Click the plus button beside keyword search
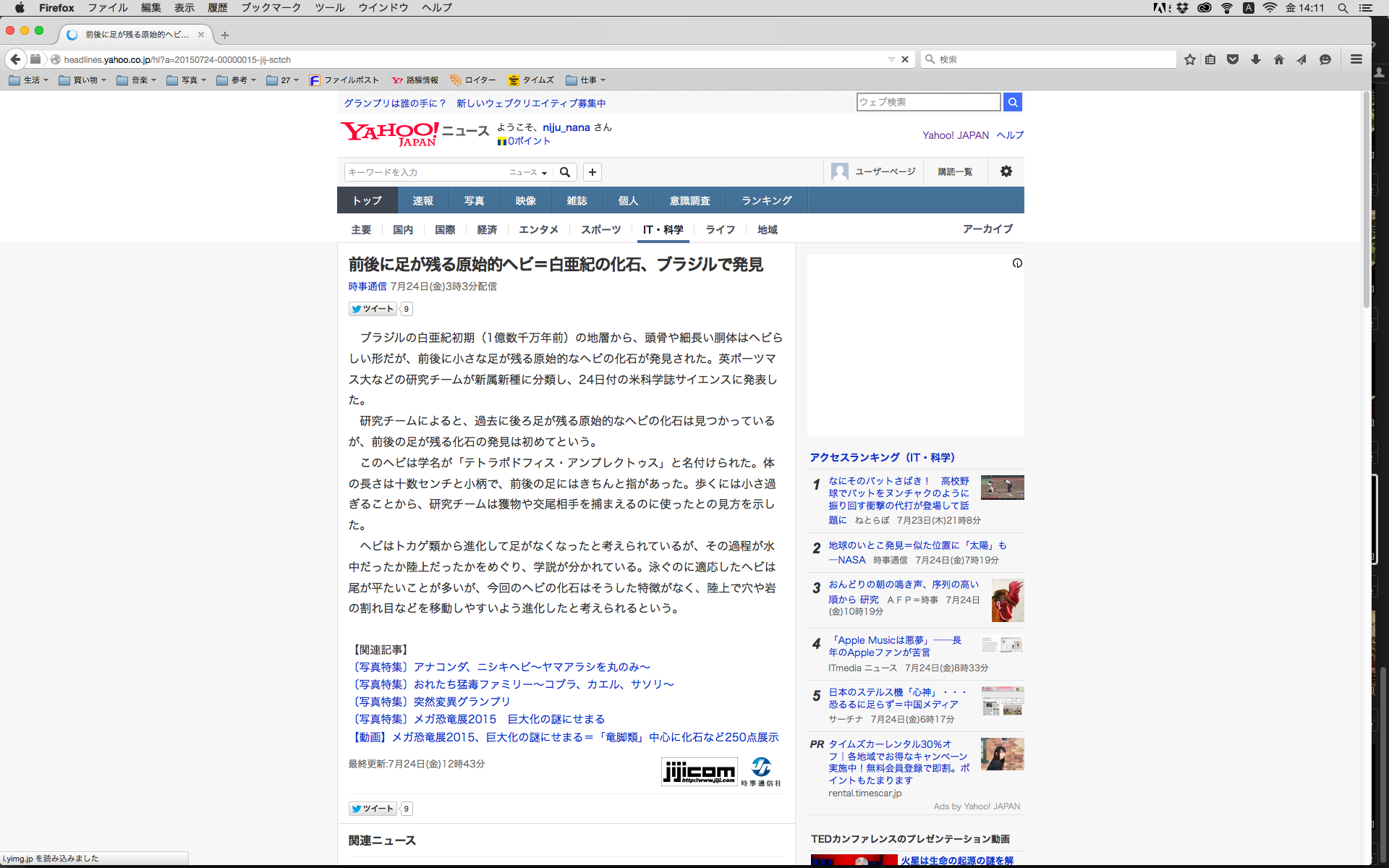 click(592, 172)
